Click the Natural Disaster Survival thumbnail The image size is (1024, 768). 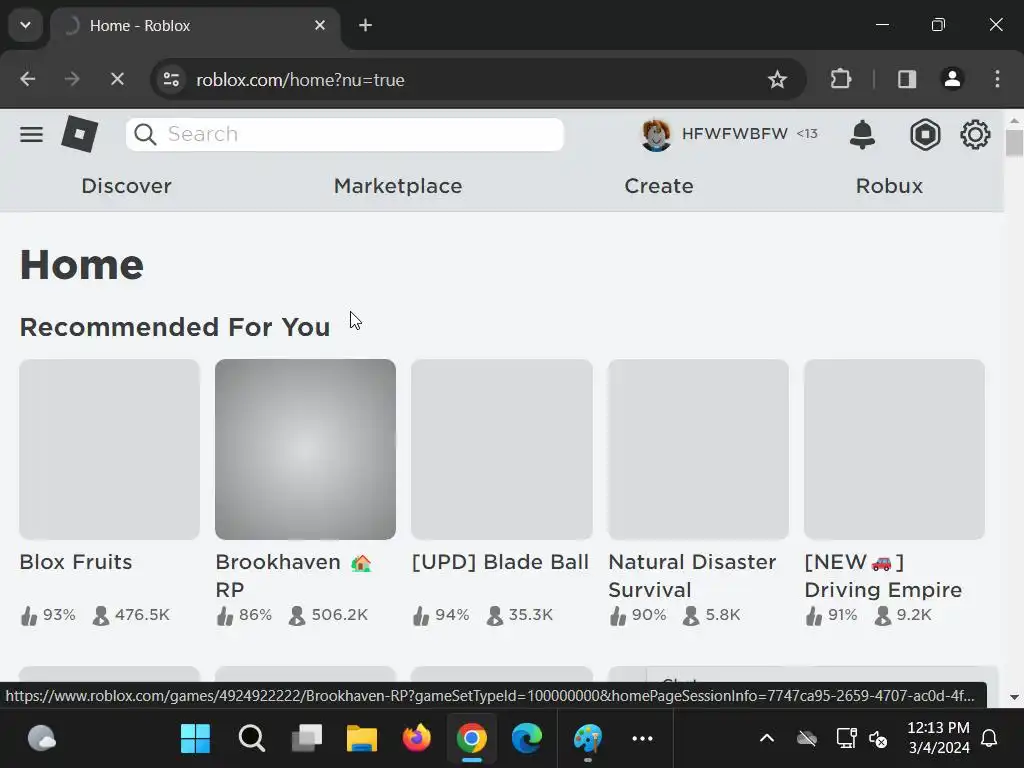pyautogui.click(x=698, y=449)
